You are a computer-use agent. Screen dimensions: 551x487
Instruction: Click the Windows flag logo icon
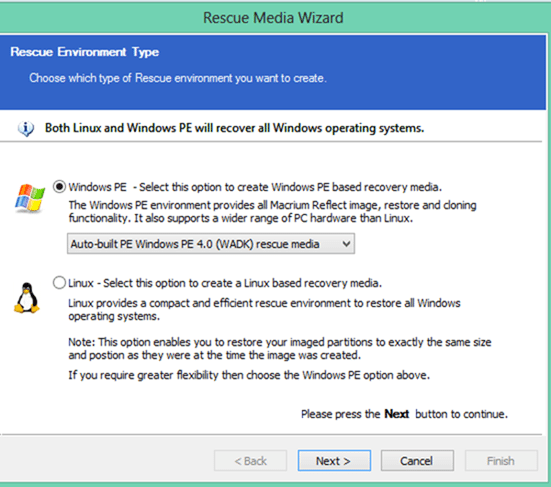point(30,198)
